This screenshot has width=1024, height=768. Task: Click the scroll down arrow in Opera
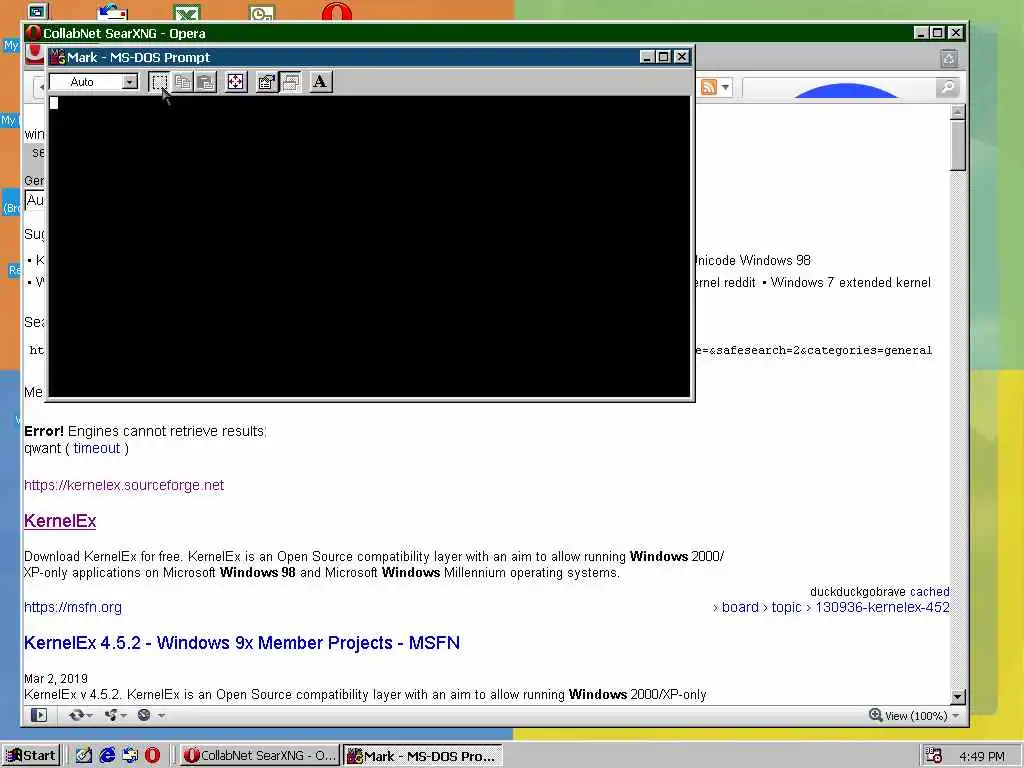pos(957,696)
